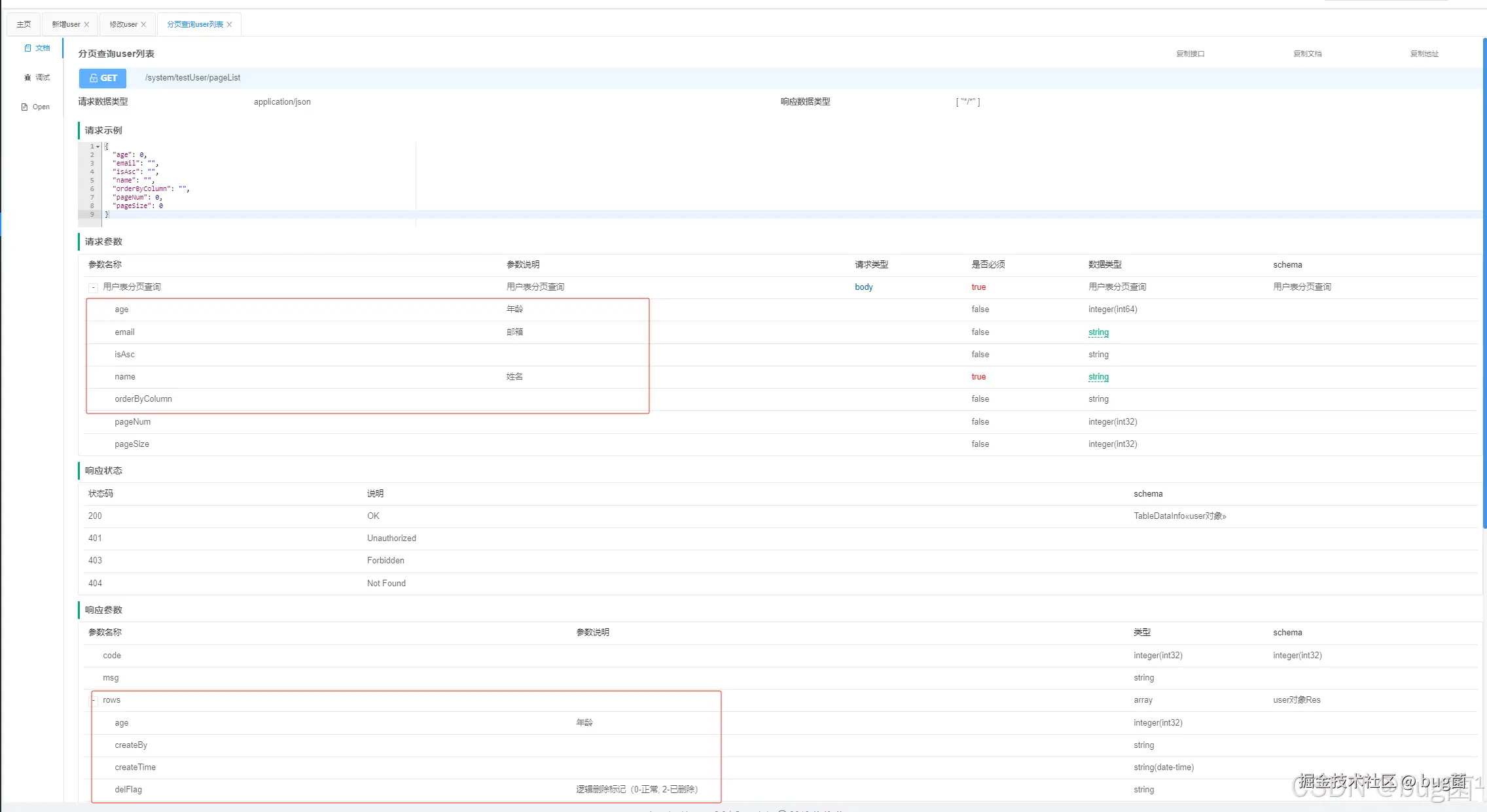Select the 修改user tab
The height and width of the screenshot is (812, 1487).
tap(123, 24)
